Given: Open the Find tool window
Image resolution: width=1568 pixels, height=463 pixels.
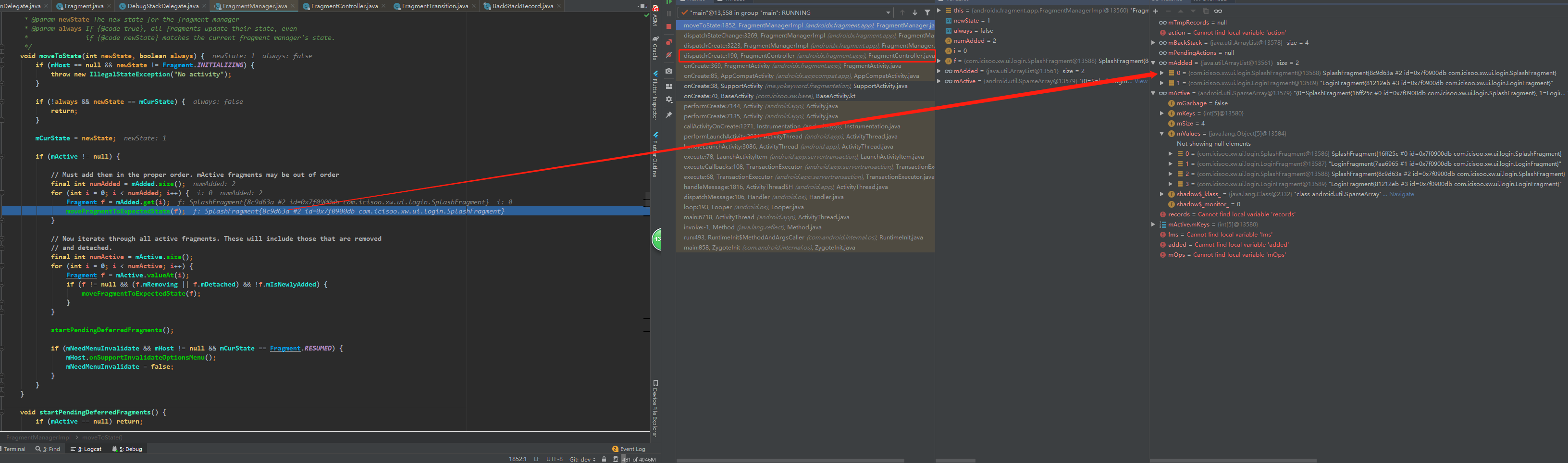Looking at the screenshot, I should pos(48,449).
